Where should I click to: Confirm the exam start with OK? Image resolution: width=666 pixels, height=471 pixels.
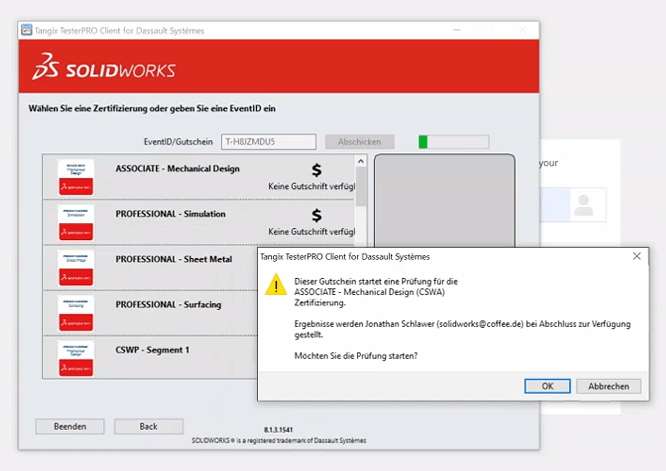547,386
